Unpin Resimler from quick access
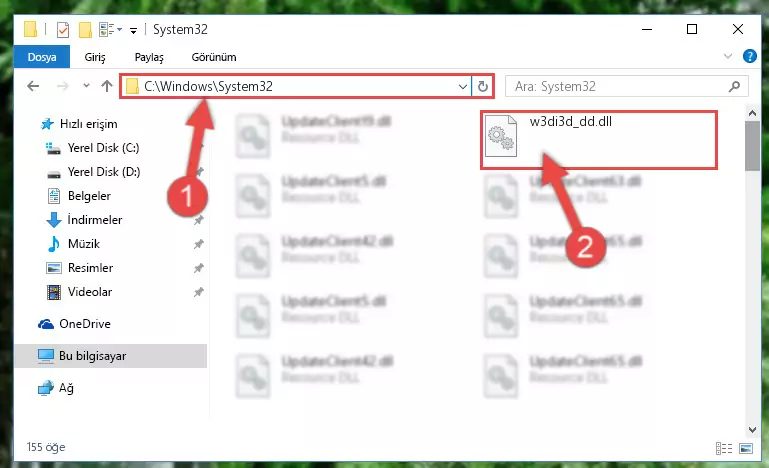The height and width of the screenshot is (468, 769). click(x=199, y=268)
